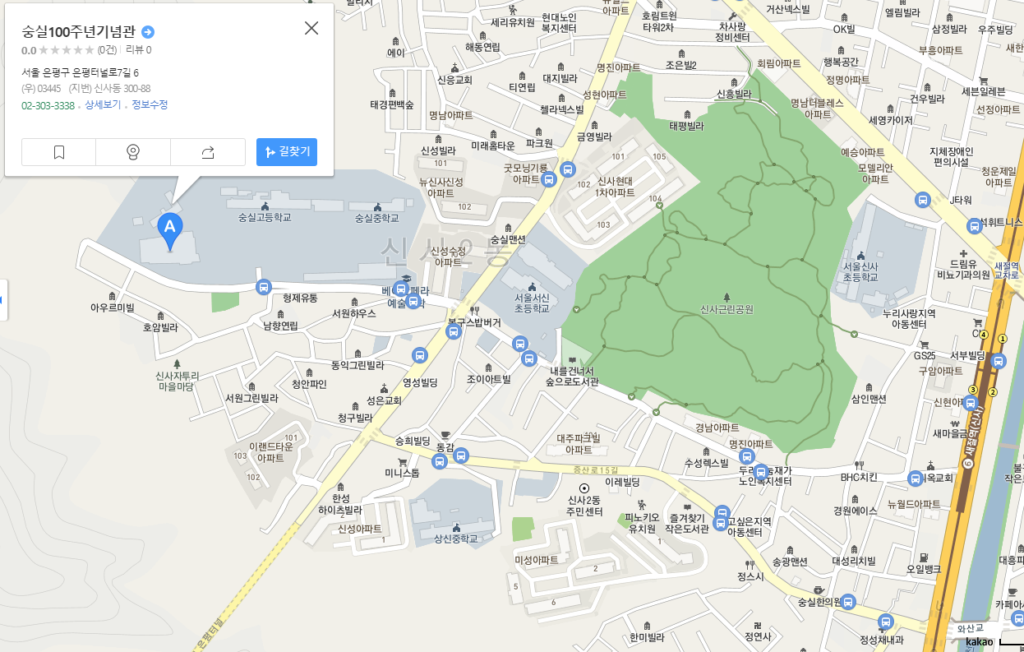
Task: Click blue arrow icon beside 숭실100주년기념관 title
Action: [148, 31]
